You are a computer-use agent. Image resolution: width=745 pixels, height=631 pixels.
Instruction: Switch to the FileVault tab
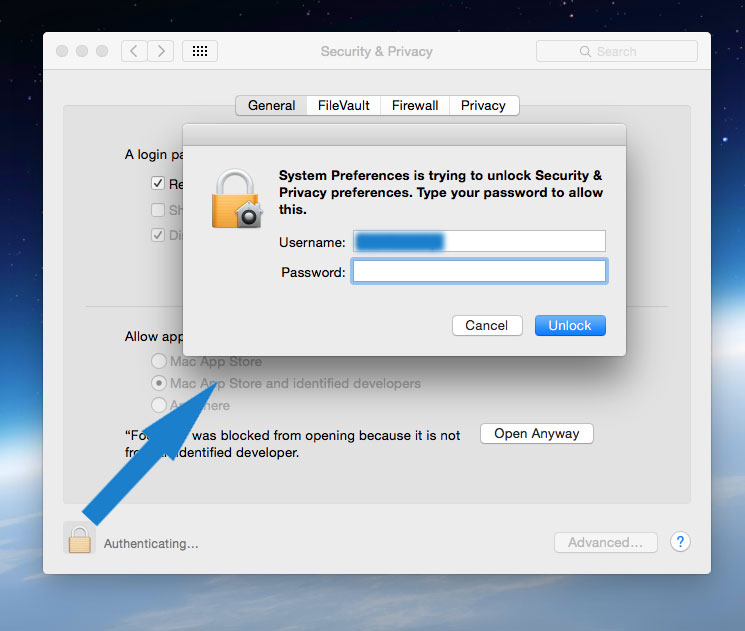tap(344, 105)
